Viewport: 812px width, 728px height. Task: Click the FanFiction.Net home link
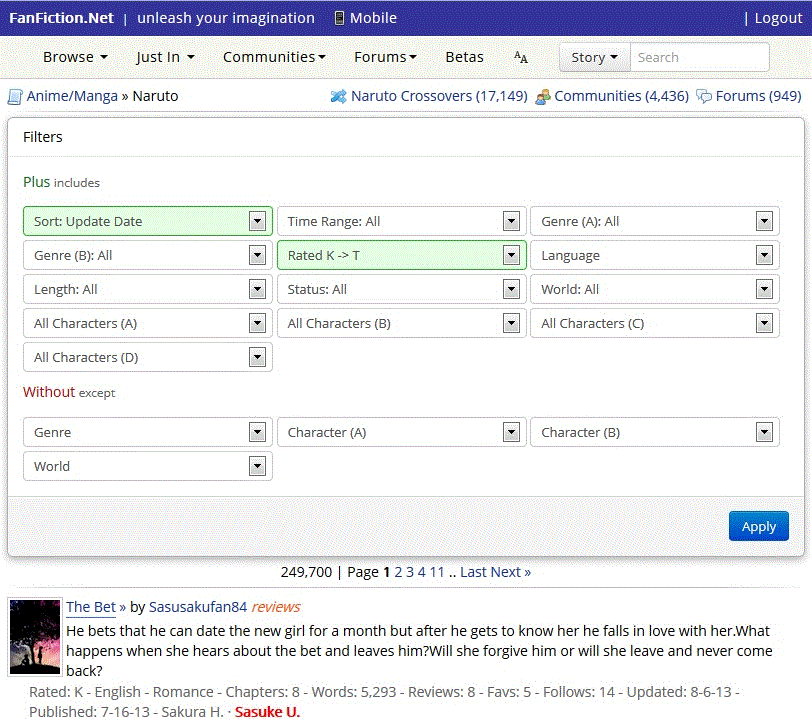(61, 18)
